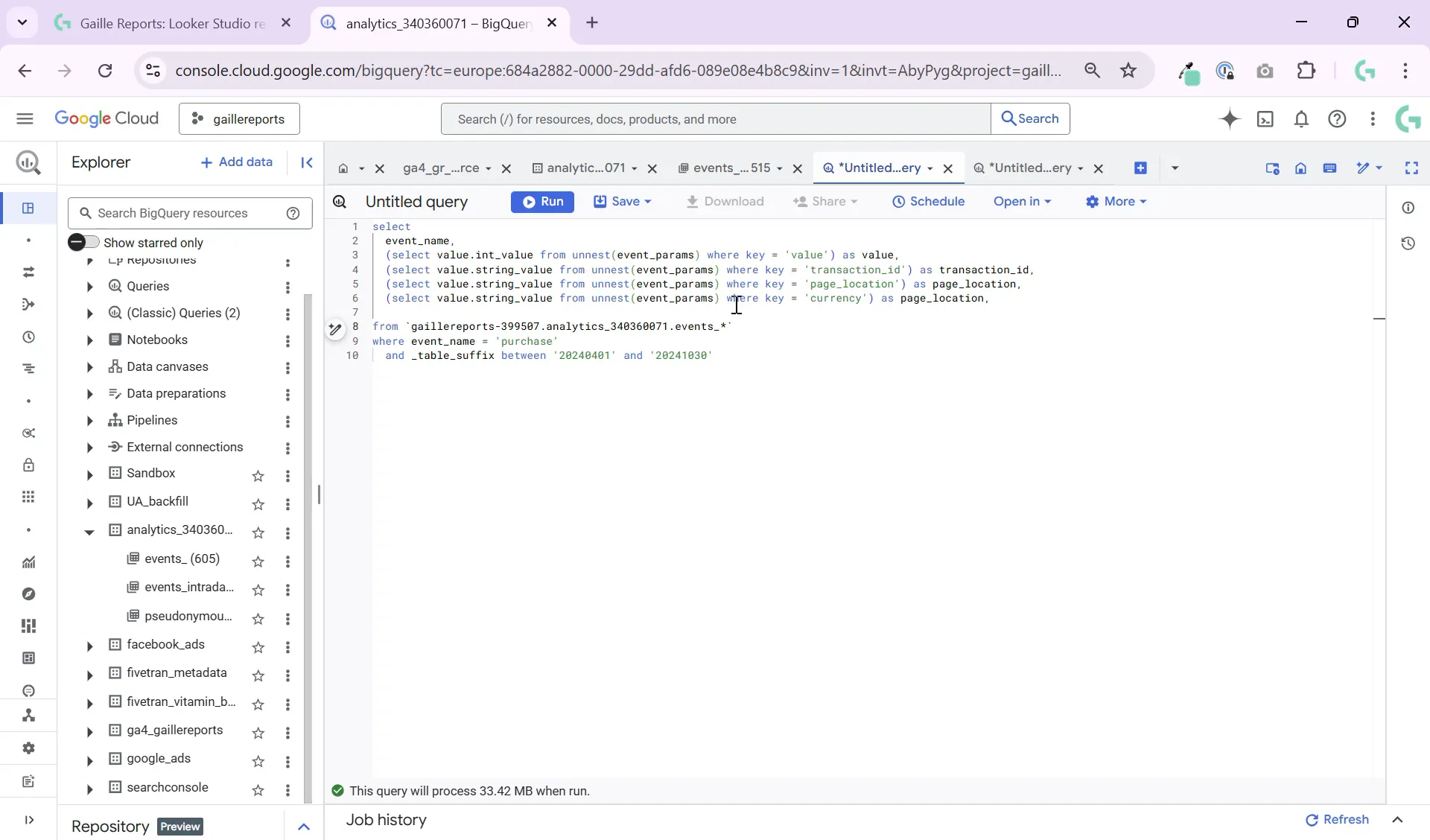The width and height of the screenshot is (1430, 840).
Task: Open gaillereports project picker
Action: coord(239,119)
